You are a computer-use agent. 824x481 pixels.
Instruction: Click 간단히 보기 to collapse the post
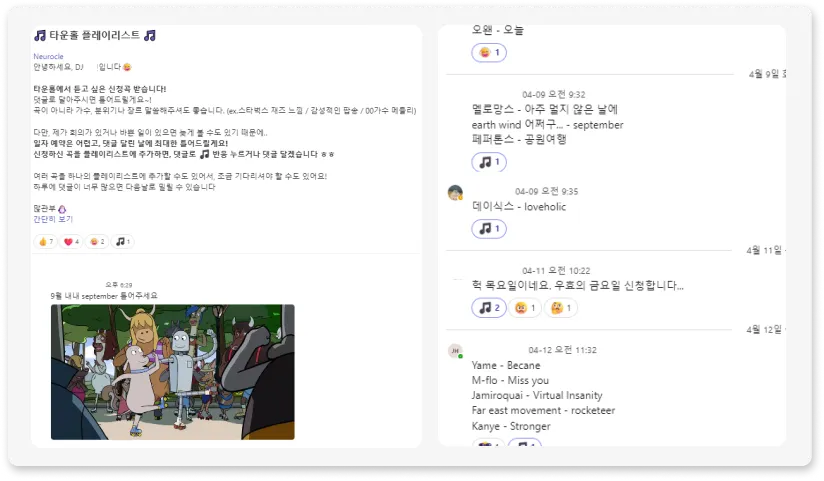53,219
